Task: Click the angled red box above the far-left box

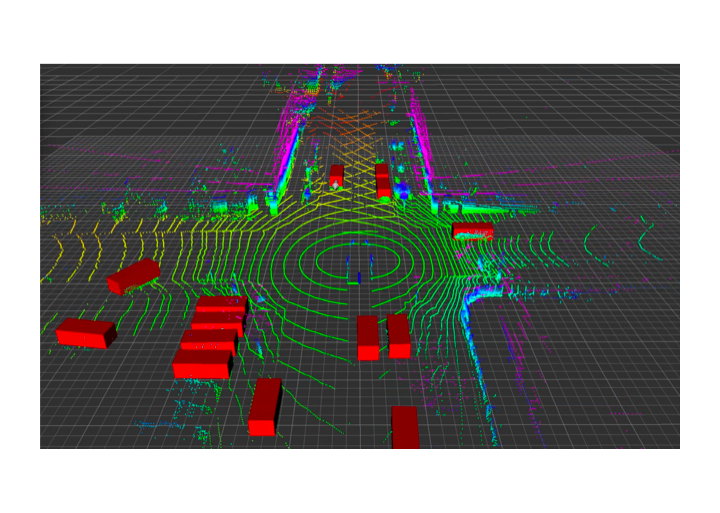Action: pos(134,276)
